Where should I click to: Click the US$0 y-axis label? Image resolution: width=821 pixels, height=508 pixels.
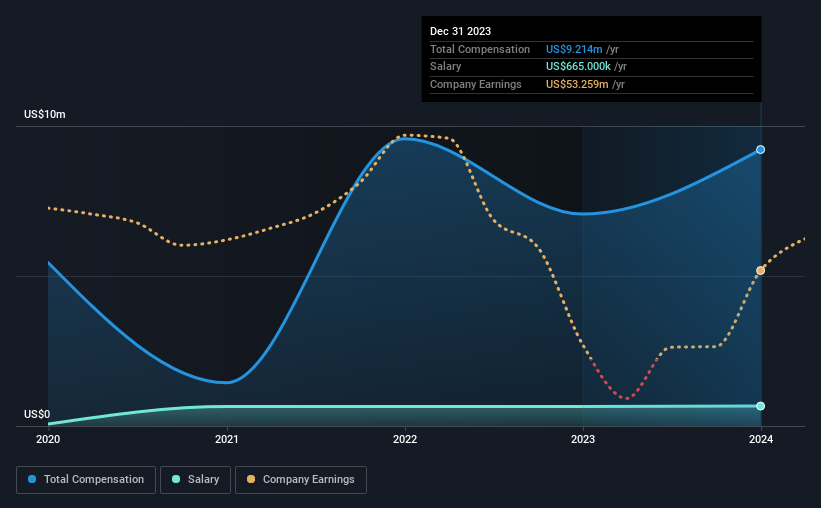37,414
